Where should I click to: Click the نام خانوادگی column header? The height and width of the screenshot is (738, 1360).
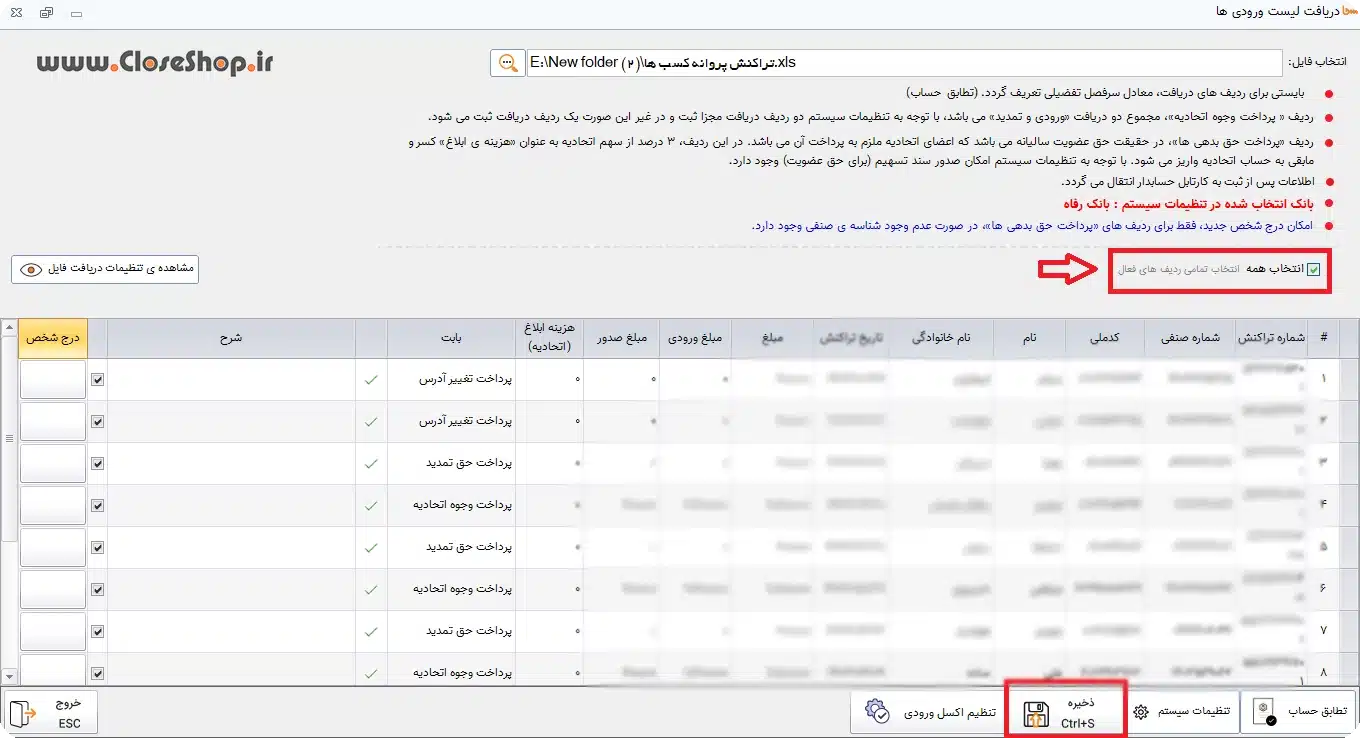pos(940,338)
